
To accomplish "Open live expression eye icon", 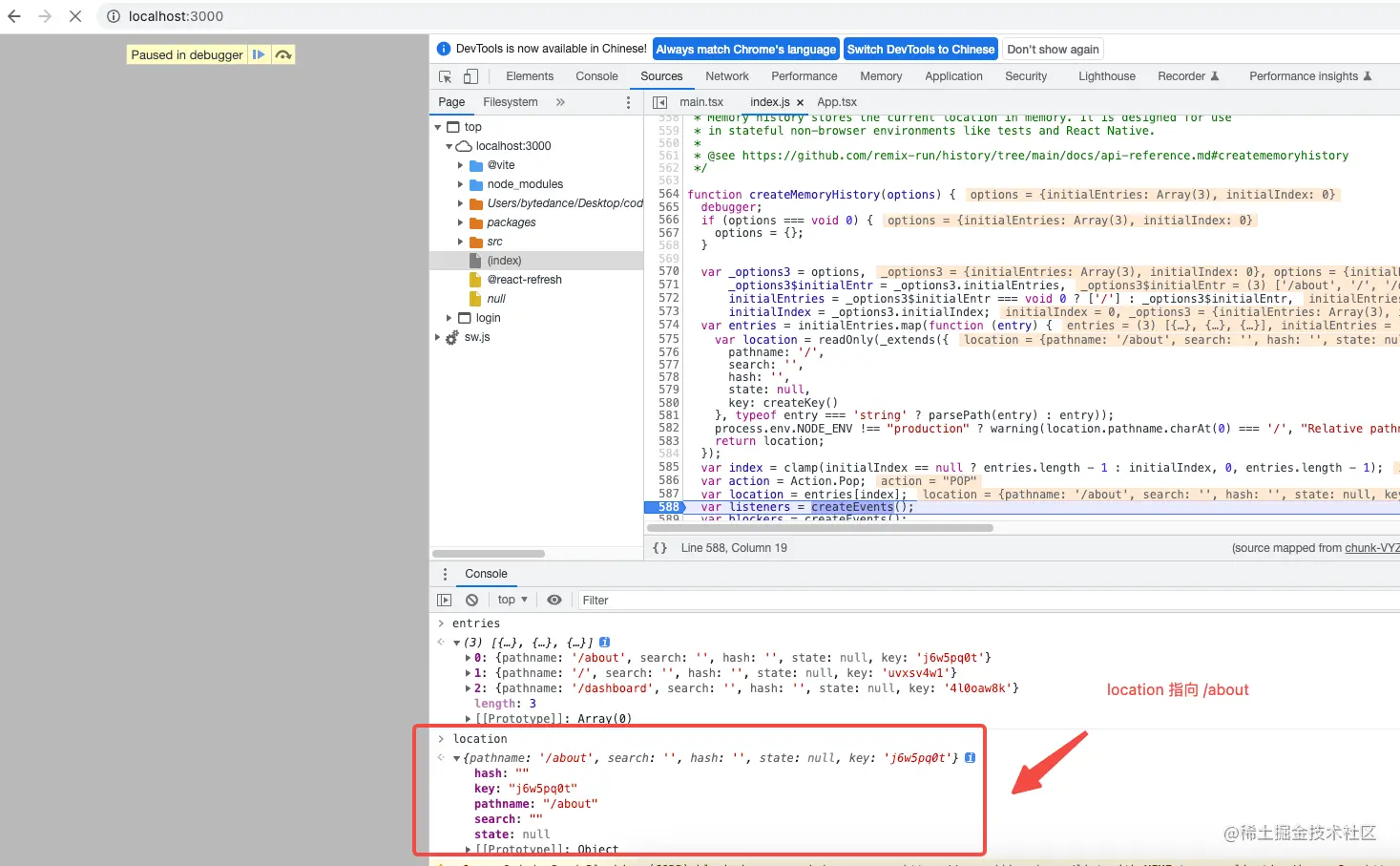I will (554, 601).
